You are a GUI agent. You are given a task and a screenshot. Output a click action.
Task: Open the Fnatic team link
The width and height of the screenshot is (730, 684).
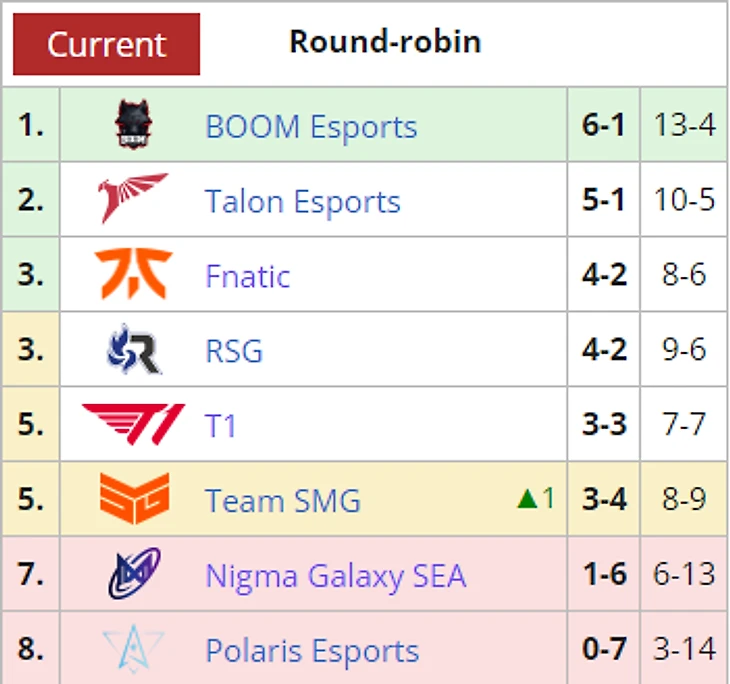248,276
